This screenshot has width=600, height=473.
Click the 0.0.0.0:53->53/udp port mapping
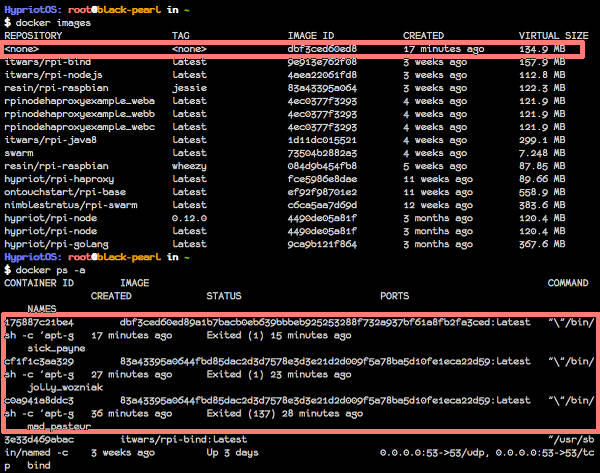point(435,453)
